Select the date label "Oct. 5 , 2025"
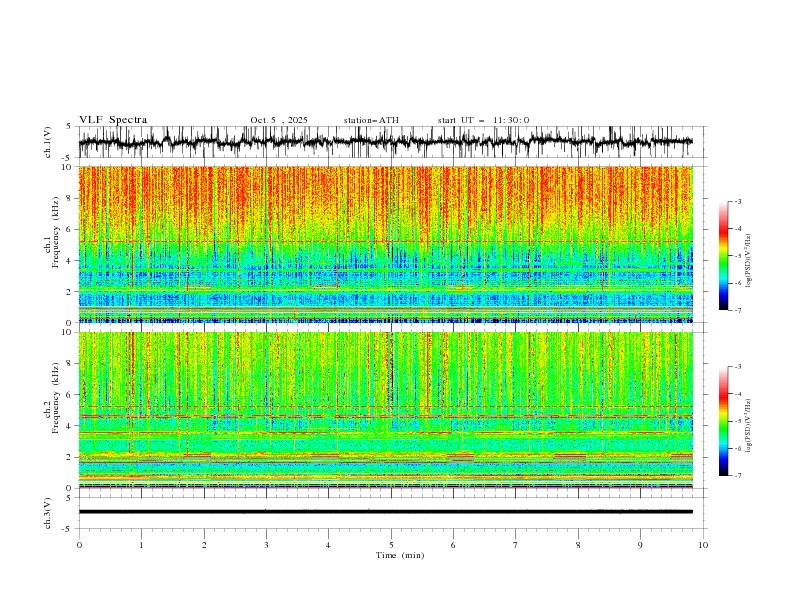Screen dimensions: 792x612 click(x=279, y=120)
